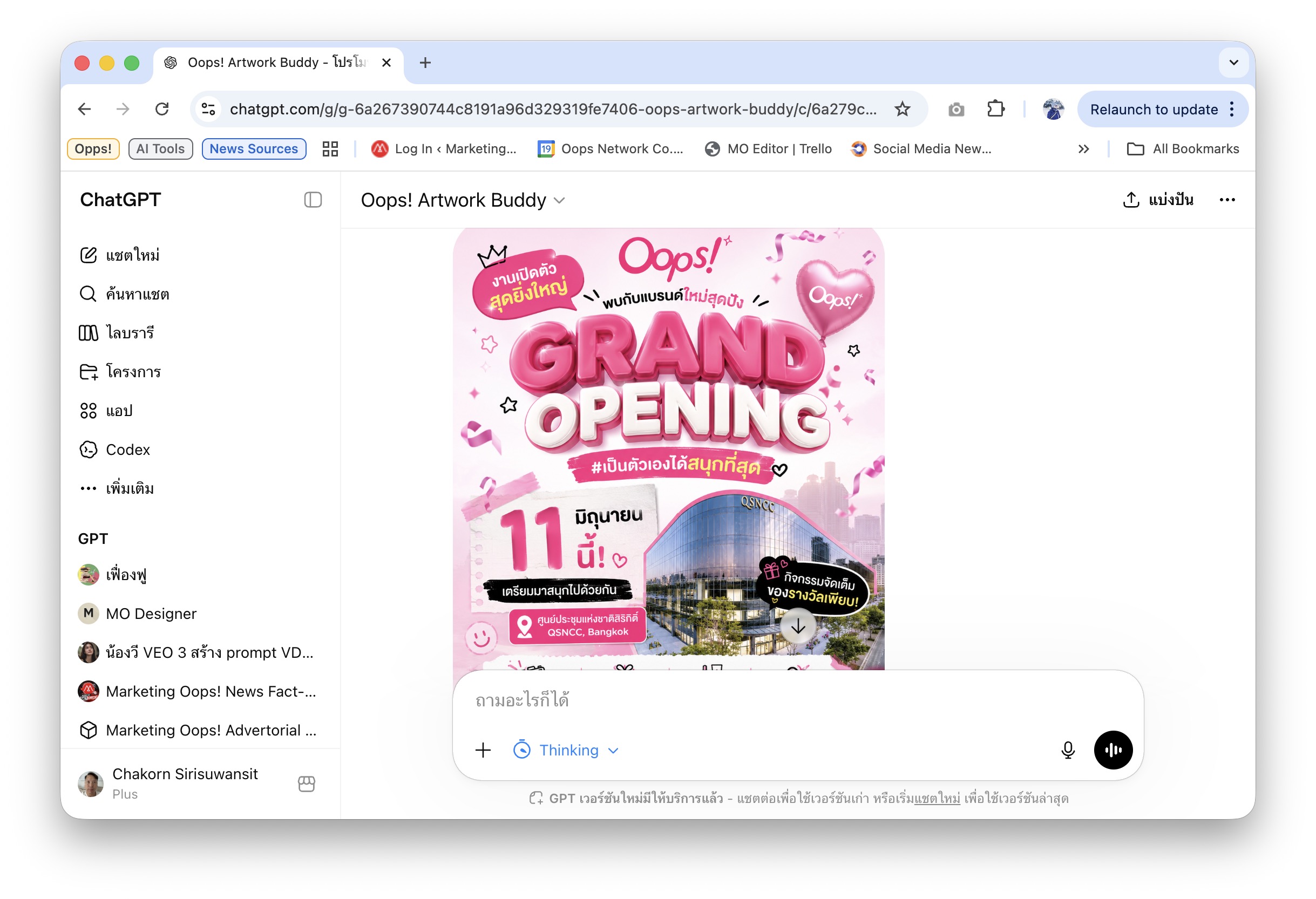Viewport: 1316px width, 899px height.
Task: Open site information icon in address bar
Action: (x=208, y=109)
